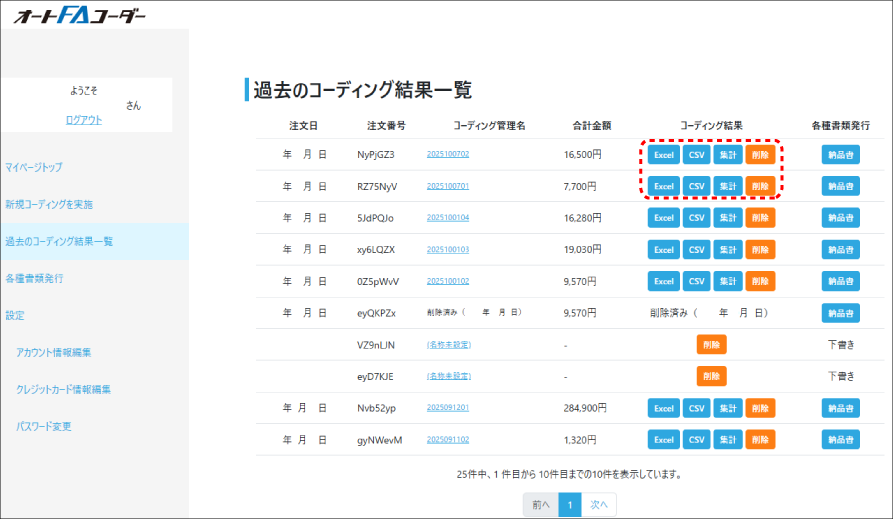
Task: Go to next page with 次へ
Action: (598, 505)
